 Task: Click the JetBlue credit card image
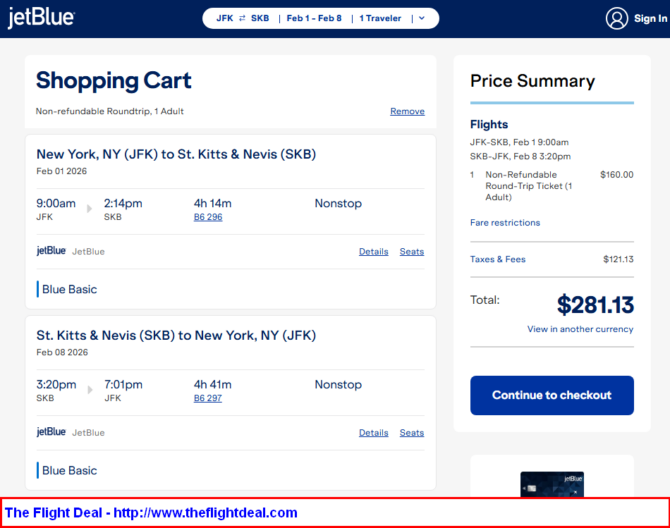tap(552, 484)
